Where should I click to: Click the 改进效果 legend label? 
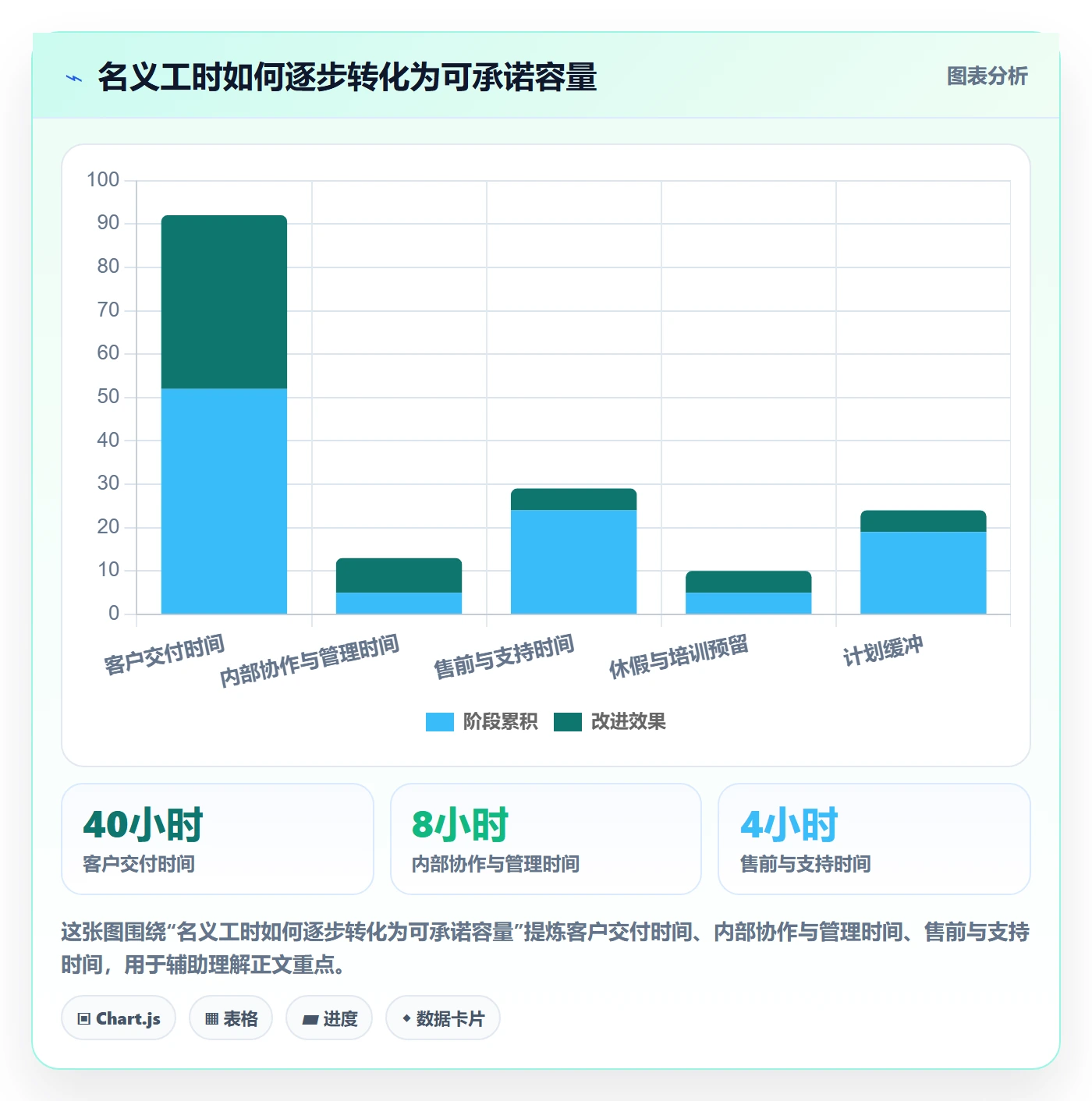(628, 722)
